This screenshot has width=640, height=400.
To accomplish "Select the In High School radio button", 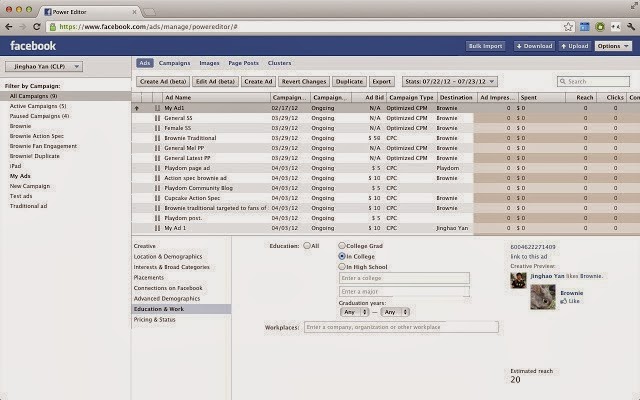I will [342, 267].
